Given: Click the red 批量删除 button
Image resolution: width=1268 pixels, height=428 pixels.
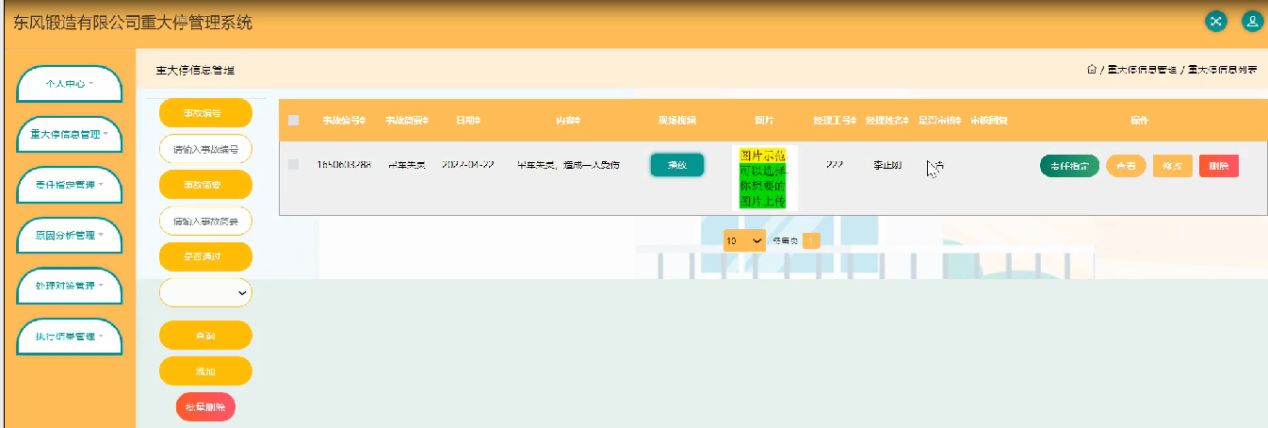Looking at the screenshot, I should point(206,406).
